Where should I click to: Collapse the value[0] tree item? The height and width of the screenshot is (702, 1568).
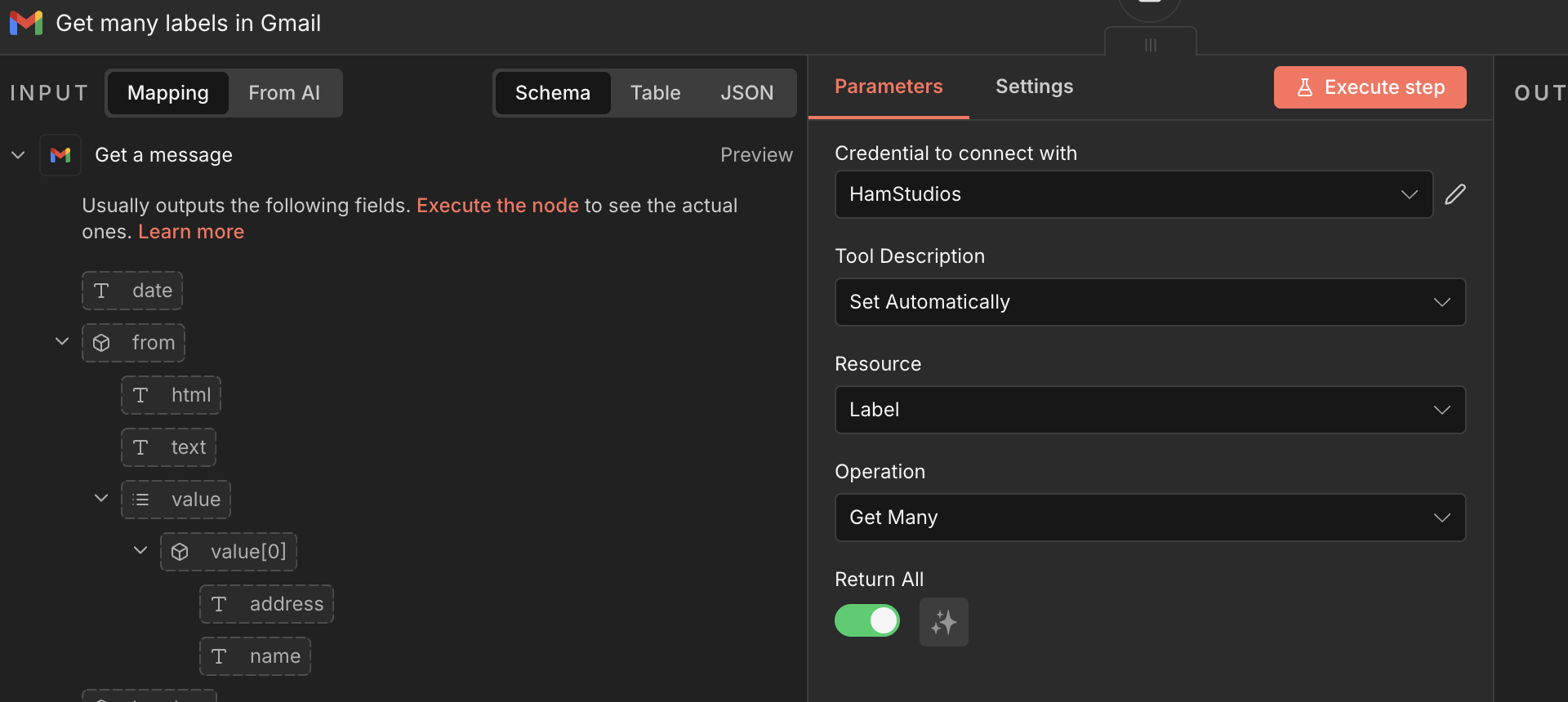140,551
